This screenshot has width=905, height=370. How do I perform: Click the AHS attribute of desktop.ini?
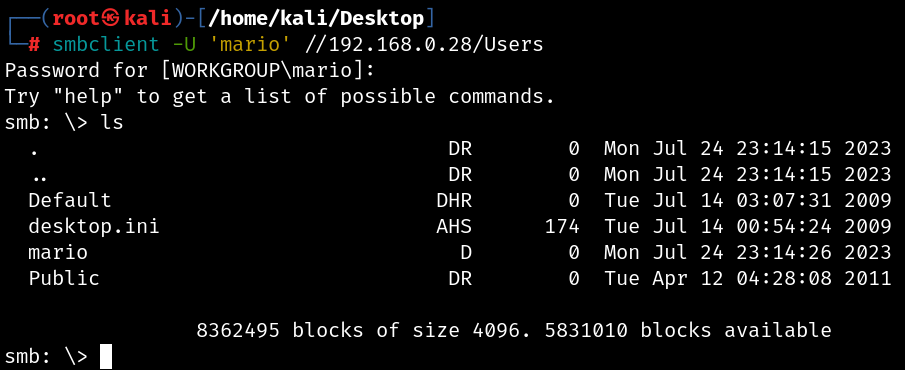pyautogui.click(x=454, y=226)
